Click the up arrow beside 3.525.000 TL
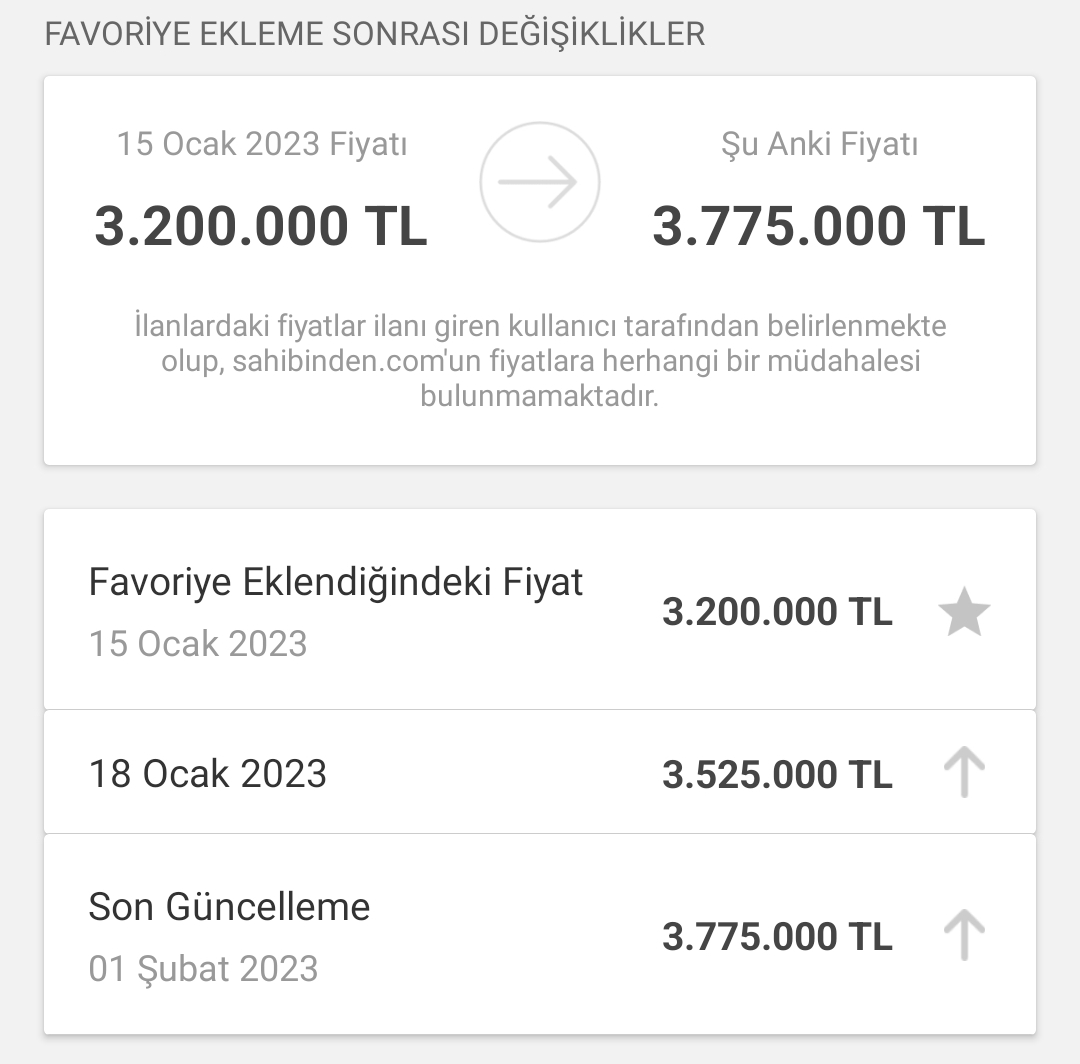The image size is (1080, 1064). 964,772
